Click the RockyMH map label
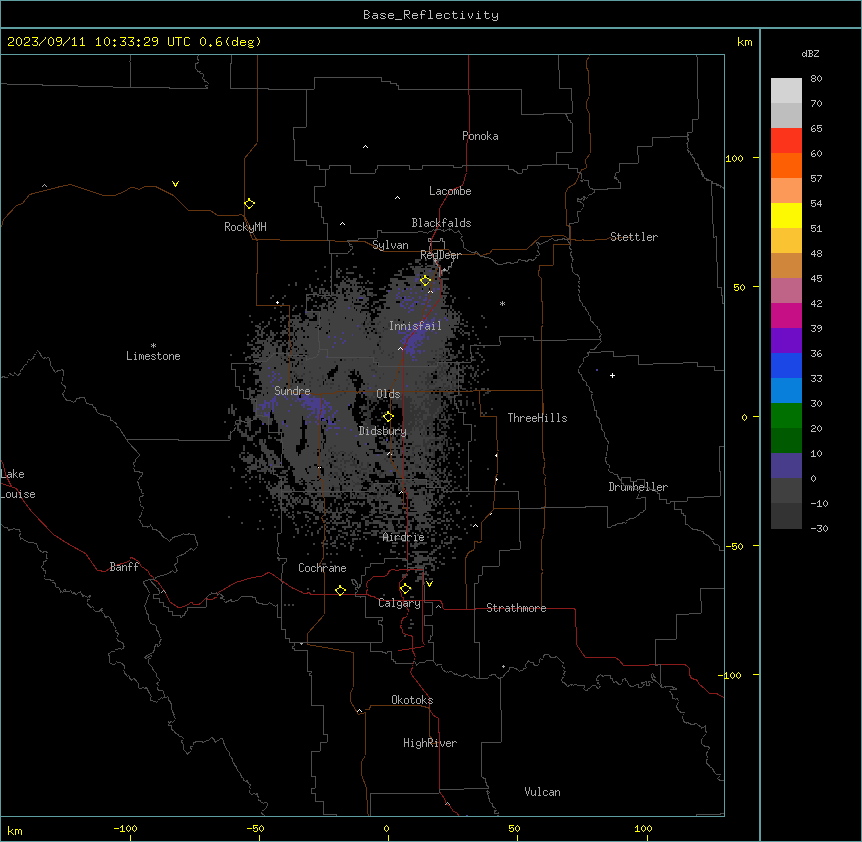 pos(245,227)
